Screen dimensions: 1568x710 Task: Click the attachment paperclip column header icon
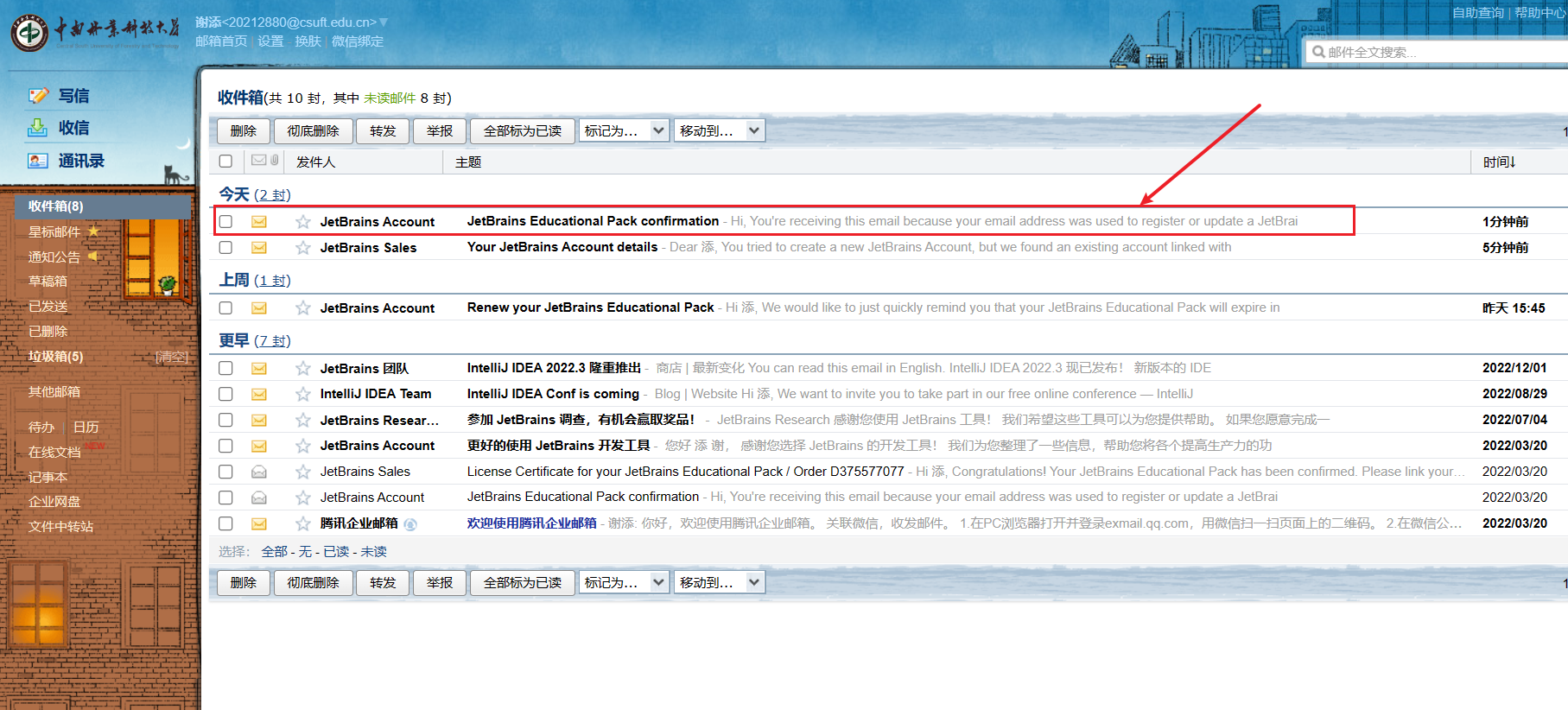[275, 160]
